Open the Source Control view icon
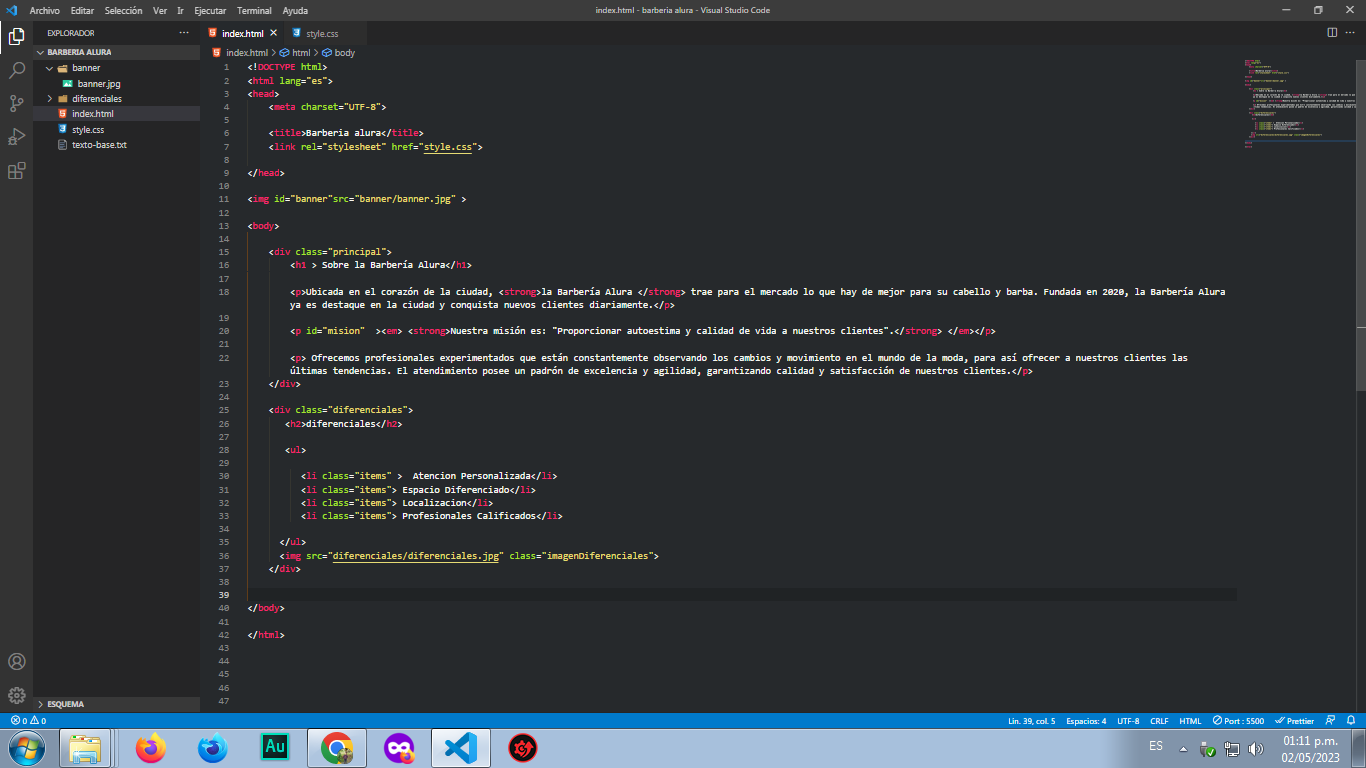 (x=16, y=103)
